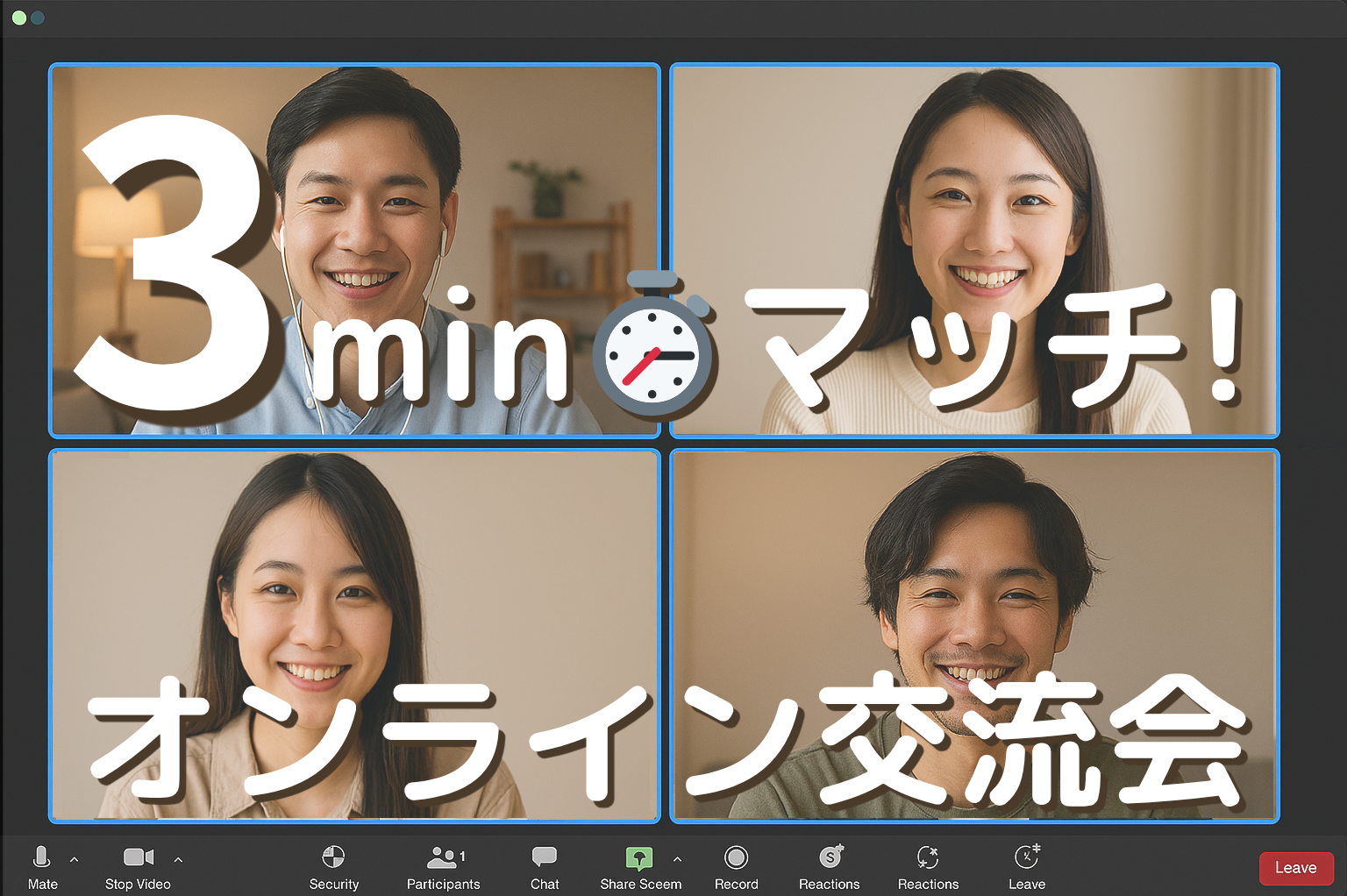Click the green window dot at top-left
Image resolution: width=1347 pixels, height=896 pixels.
[x=18, y=18]
